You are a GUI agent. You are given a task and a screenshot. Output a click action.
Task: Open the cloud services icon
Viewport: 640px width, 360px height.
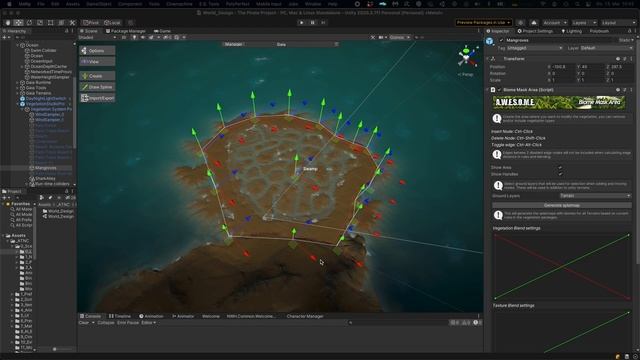pos(534,23)
